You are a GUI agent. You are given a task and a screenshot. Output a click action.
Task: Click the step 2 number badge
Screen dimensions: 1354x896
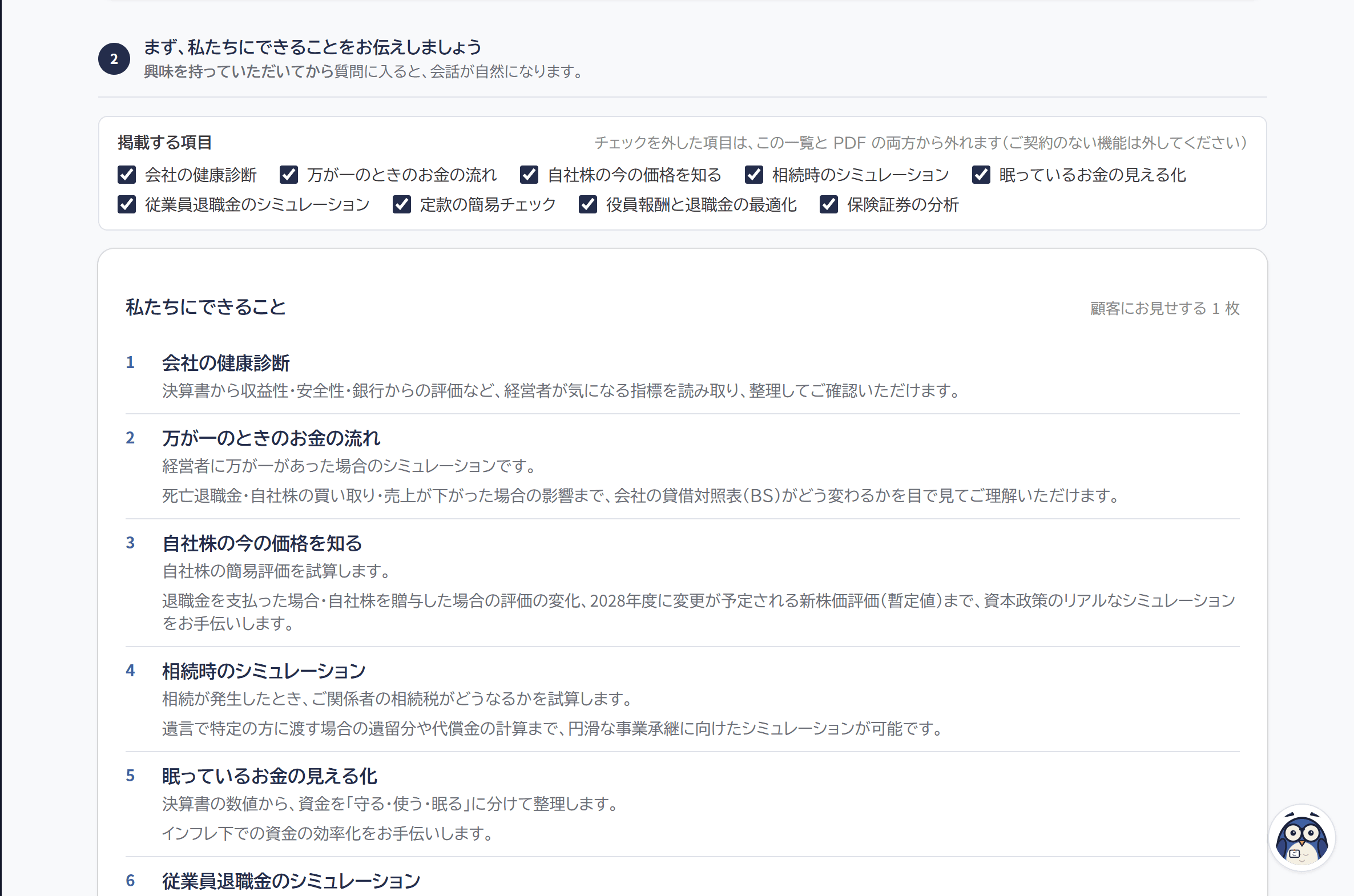pos(114,59)
